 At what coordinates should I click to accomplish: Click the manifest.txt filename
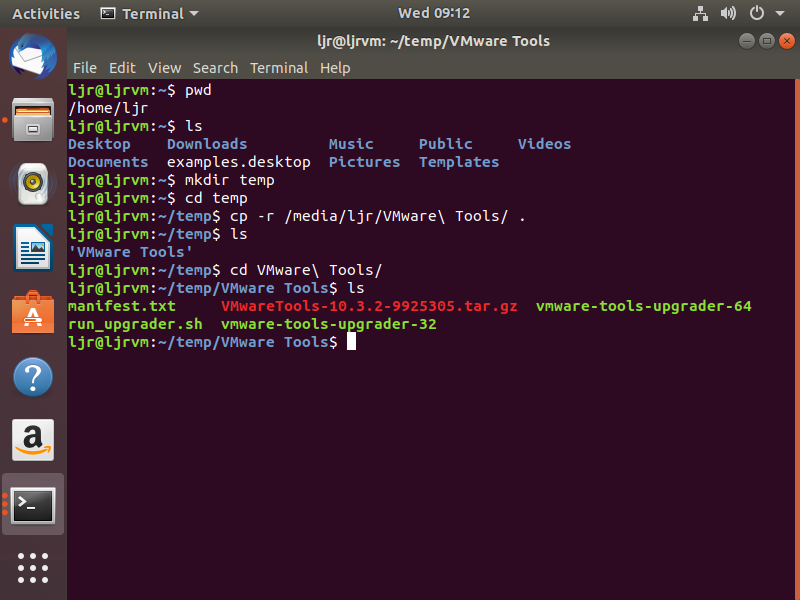tap(122, 306)
